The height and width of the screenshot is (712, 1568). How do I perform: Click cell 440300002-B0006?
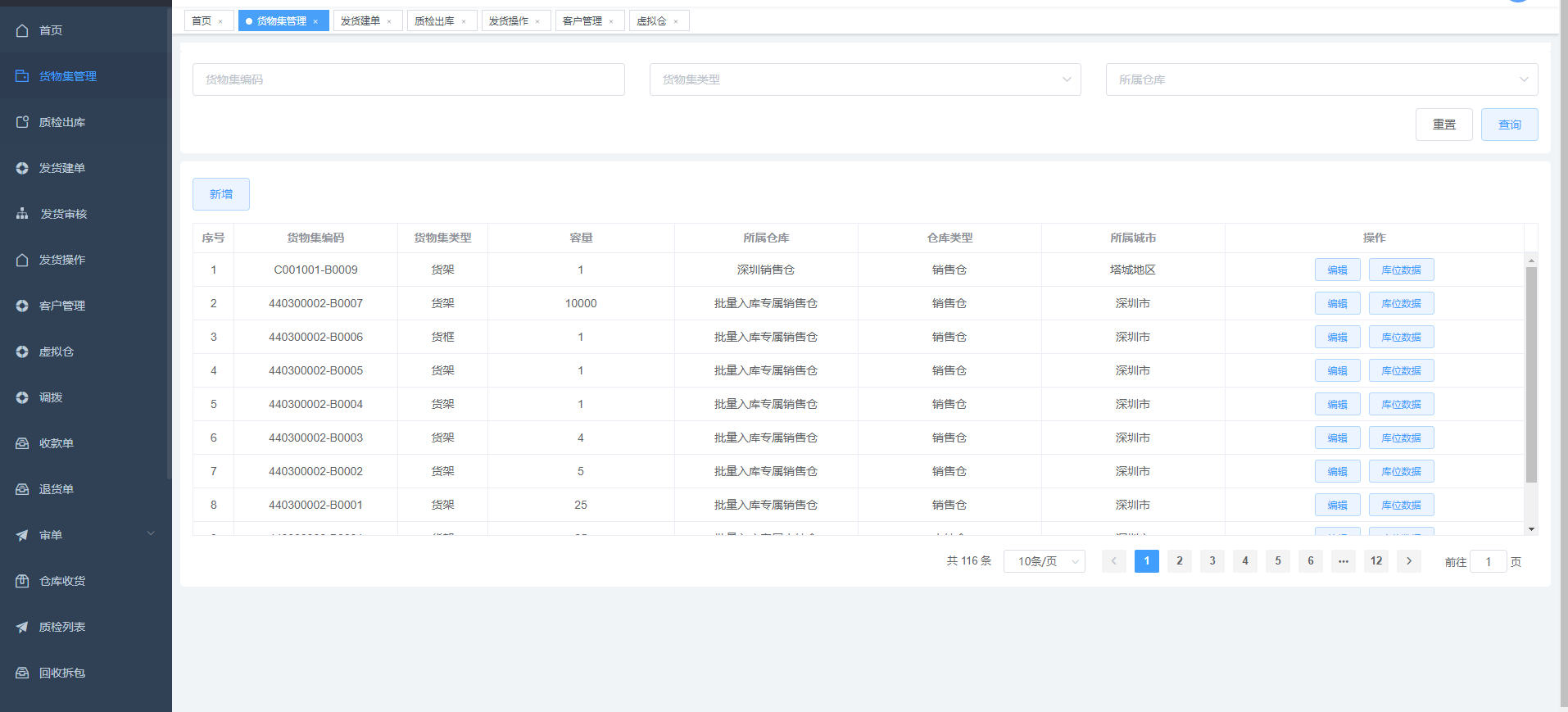tap(315, 337)
